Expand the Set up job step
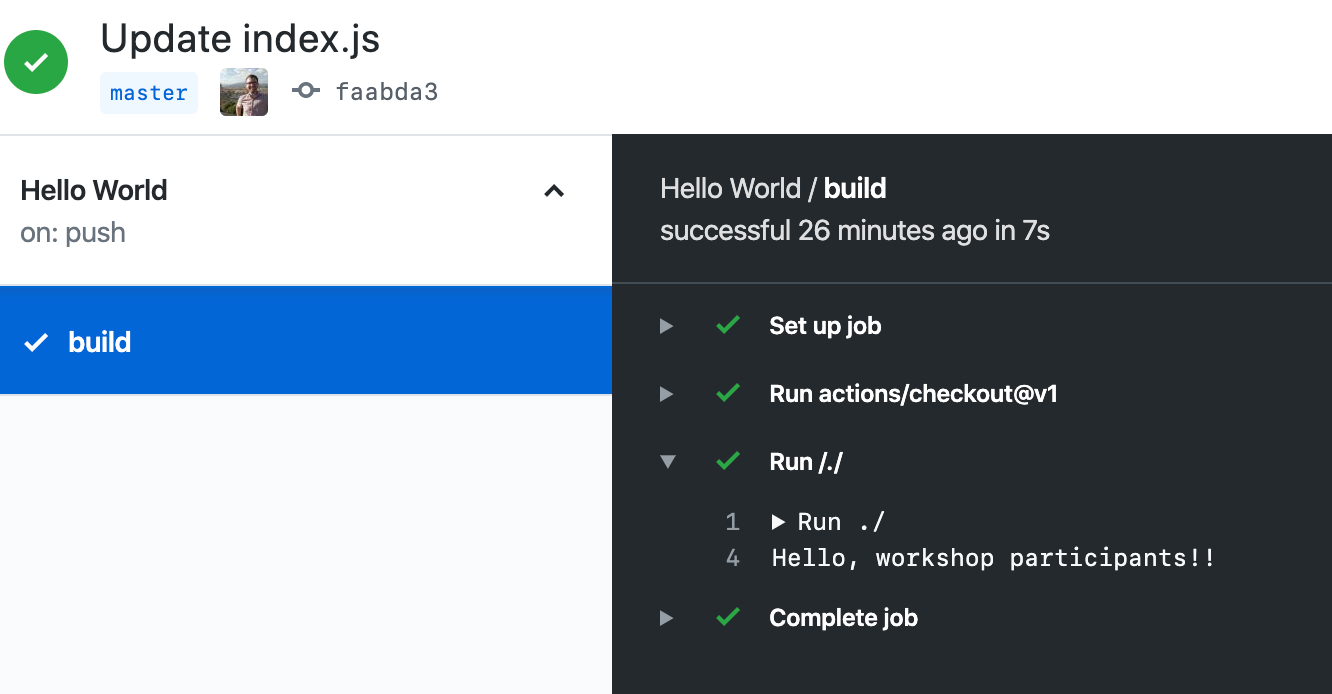The height and width of the screenshot is (694, 1332). [825, 326]
